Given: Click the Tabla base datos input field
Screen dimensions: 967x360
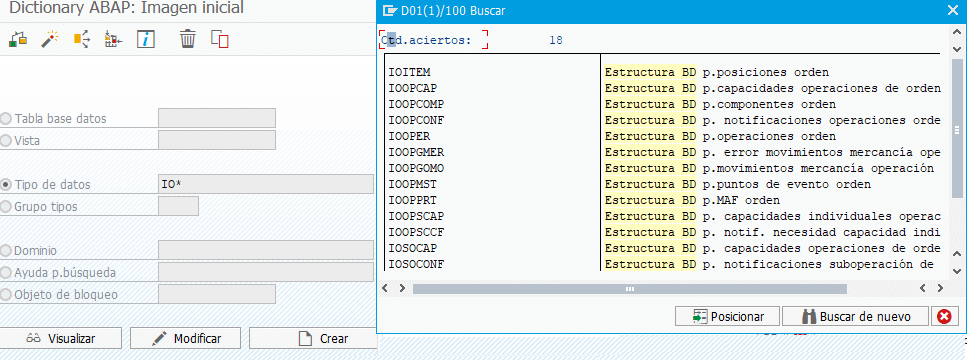Looking at the screenshot, I should 217,118.
